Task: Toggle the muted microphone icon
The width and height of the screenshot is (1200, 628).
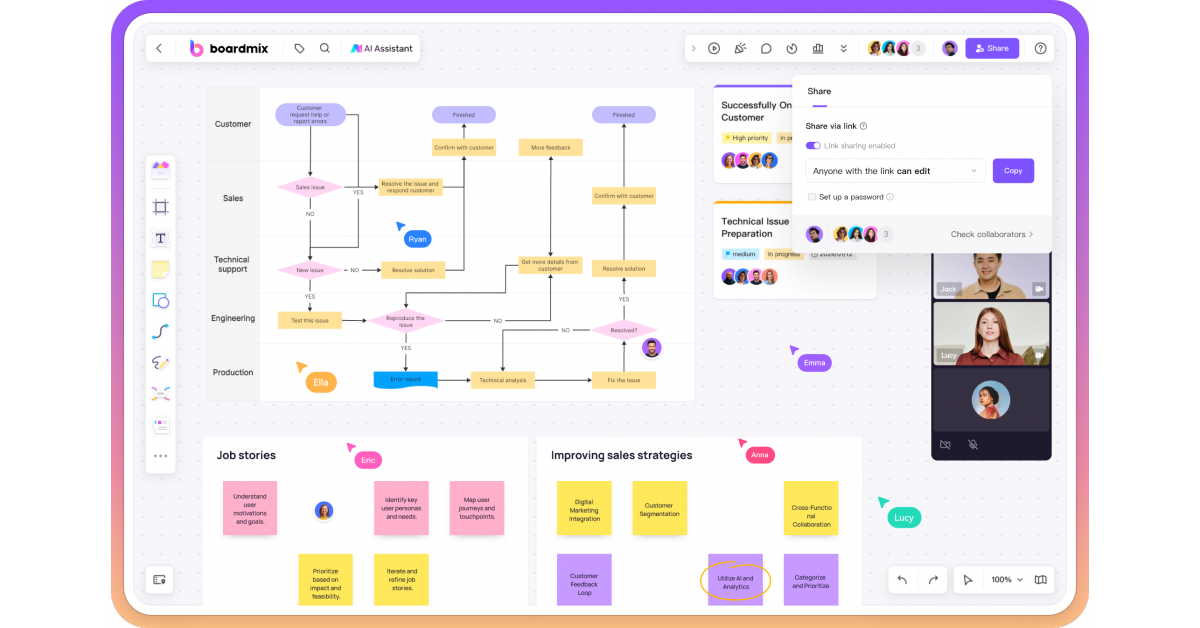Action: click(x=972, y=444)
